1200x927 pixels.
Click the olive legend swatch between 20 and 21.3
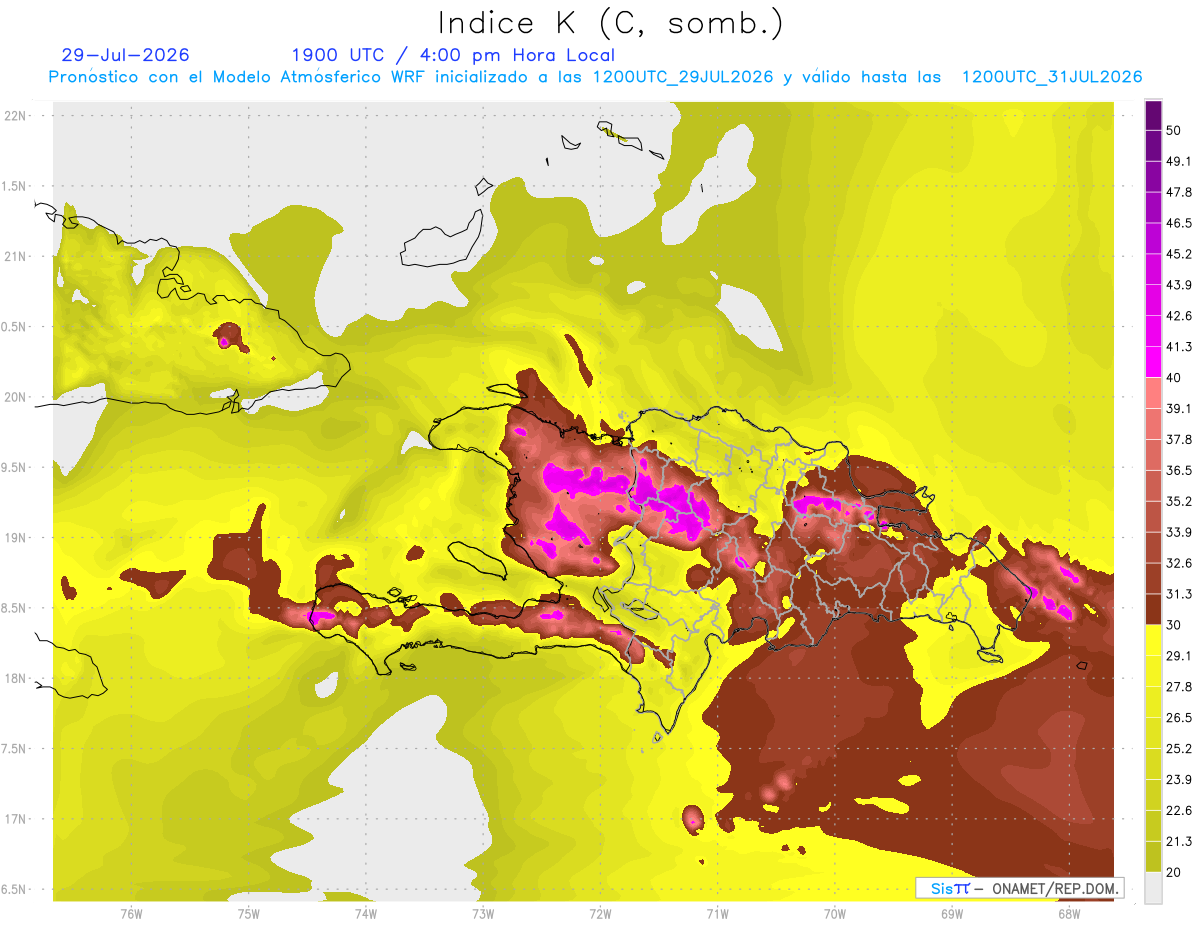[x=1153, y=856]
